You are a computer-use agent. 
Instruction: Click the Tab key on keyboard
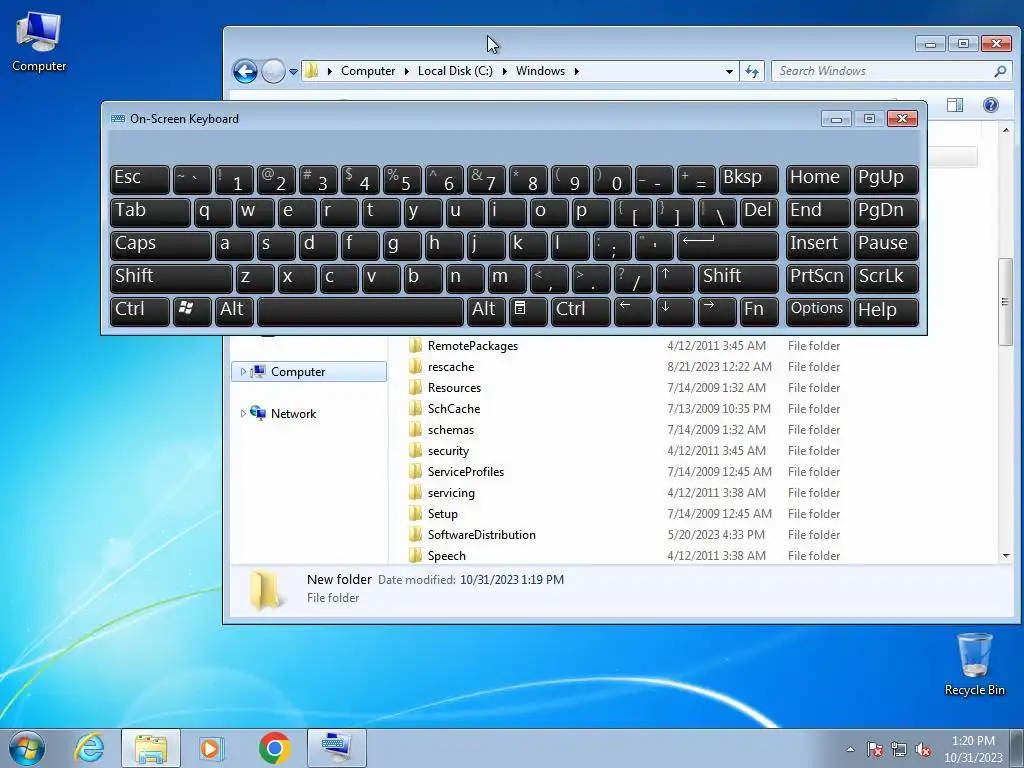[150, 213]
